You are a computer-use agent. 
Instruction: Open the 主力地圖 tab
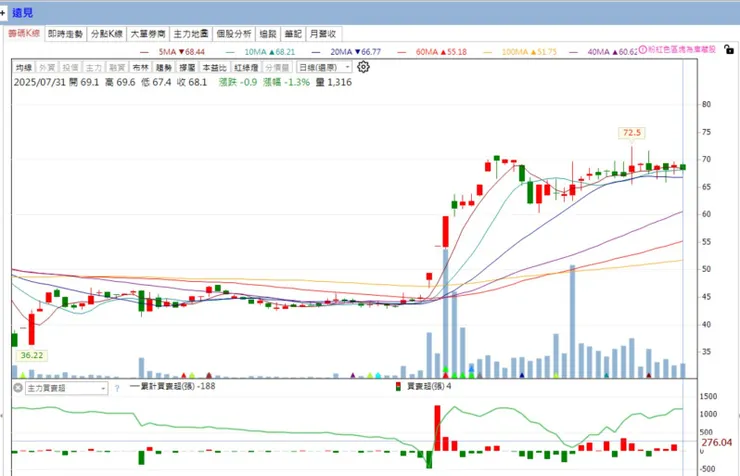click(x=191, y=34)
